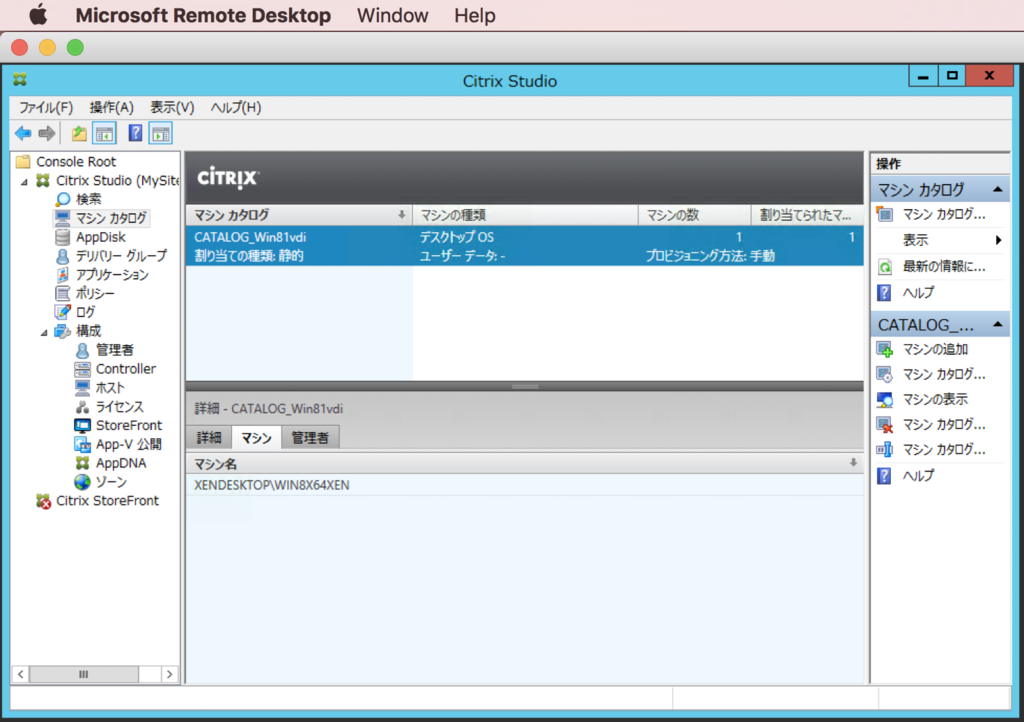
Task: Click the 割り当てられたマ... column header
Action: (807, 215)
